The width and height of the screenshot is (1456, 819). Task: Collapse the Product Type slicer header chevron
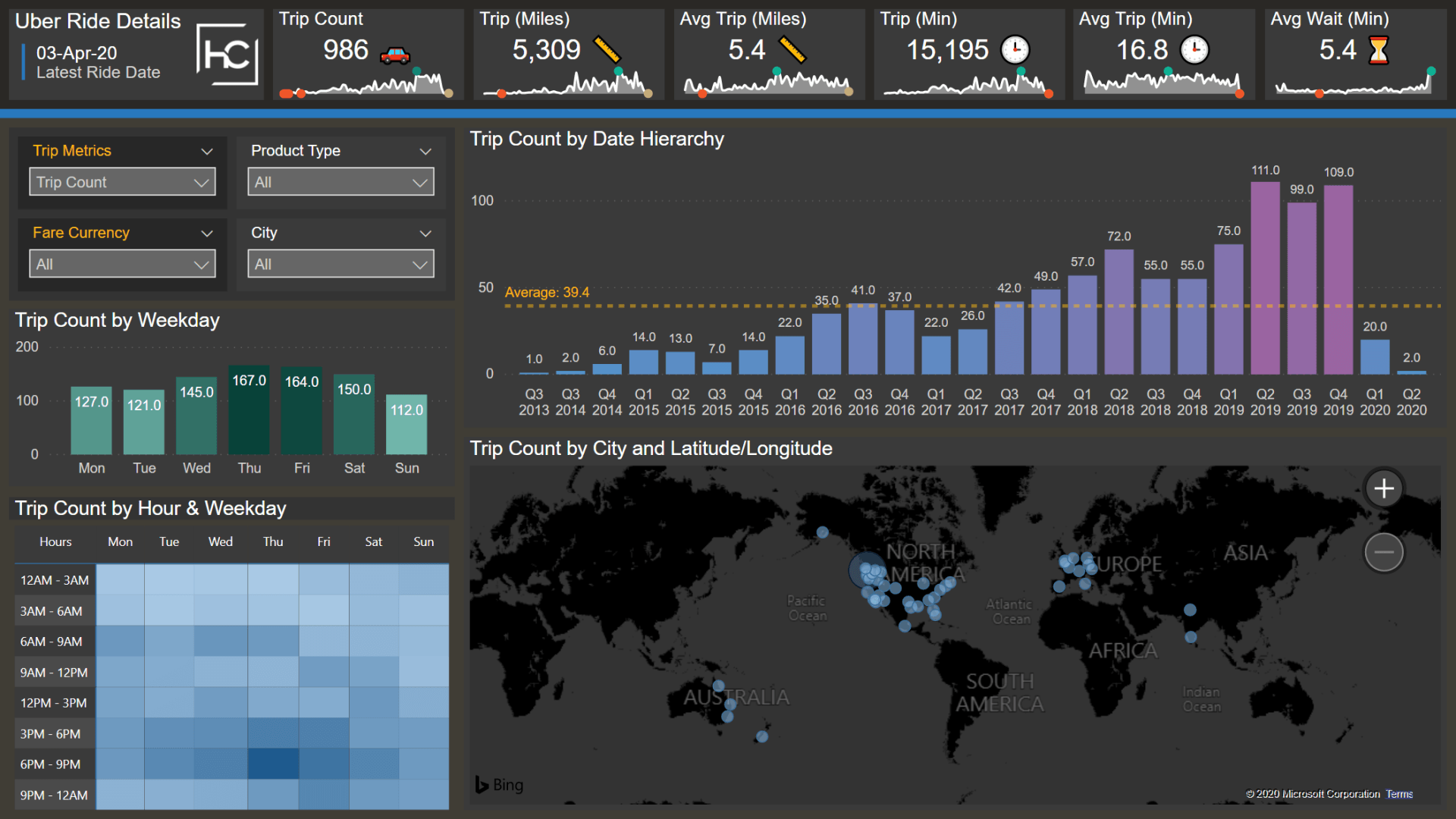coord(425,151)
